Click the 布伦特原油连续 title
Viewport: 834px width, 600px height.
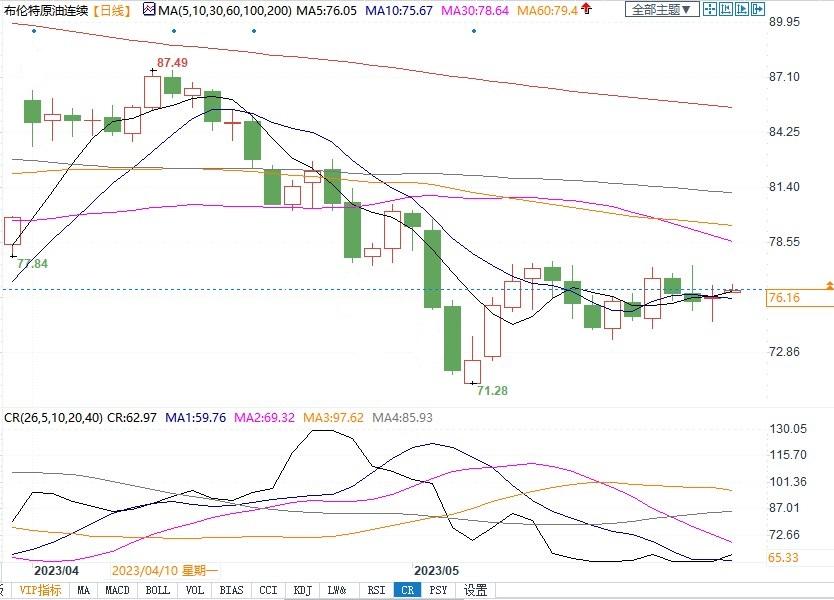point(45,10)
